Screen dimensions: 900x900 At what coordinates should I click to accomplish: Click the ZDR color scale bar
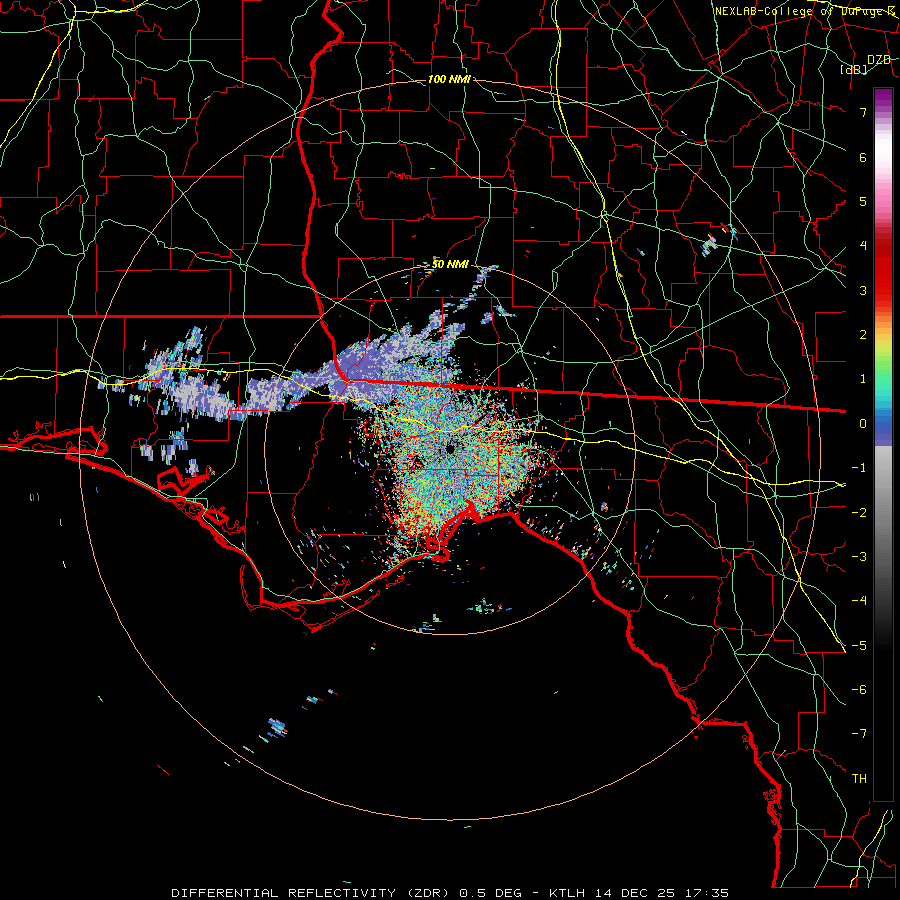[883, 444]
